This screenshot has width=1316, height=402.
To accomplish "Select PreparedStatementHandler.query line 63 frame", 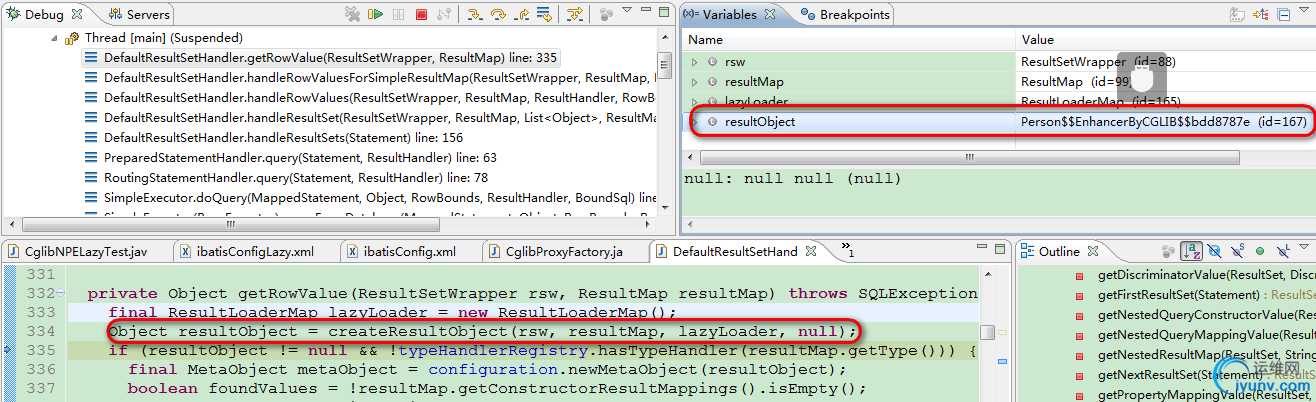I will [291, 157].
